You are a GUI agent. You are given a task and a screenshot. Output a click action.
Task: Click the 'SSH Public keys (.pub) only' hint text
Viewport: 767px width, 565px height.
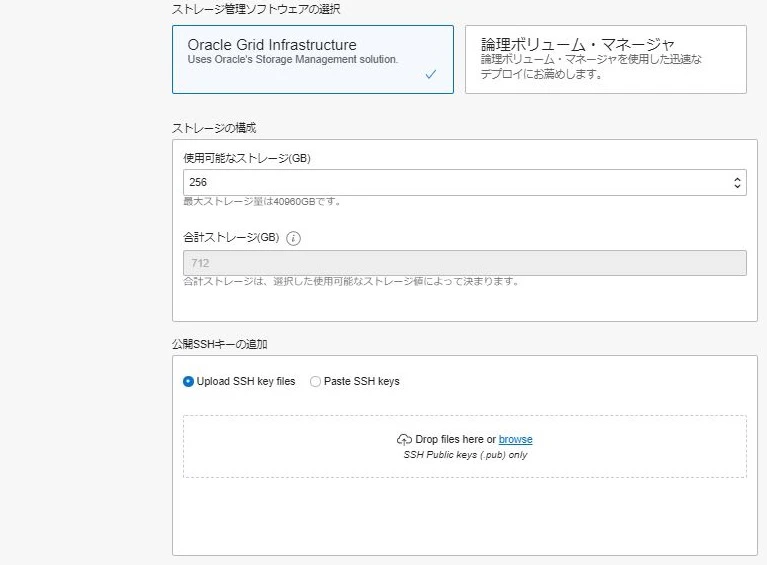465,455
